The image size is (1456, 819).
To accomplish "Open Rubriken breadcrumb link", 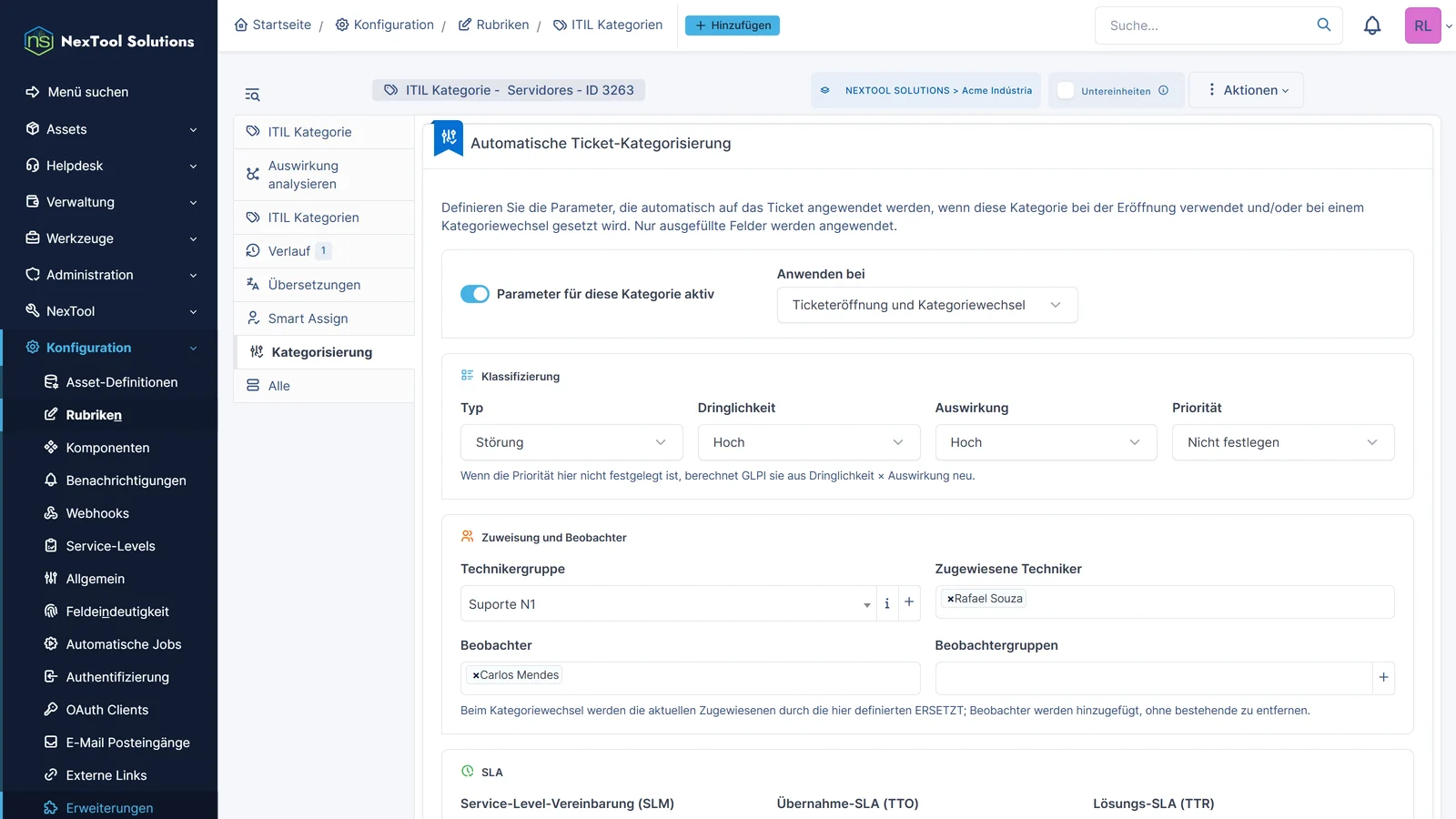I will (x=493, y=25).
